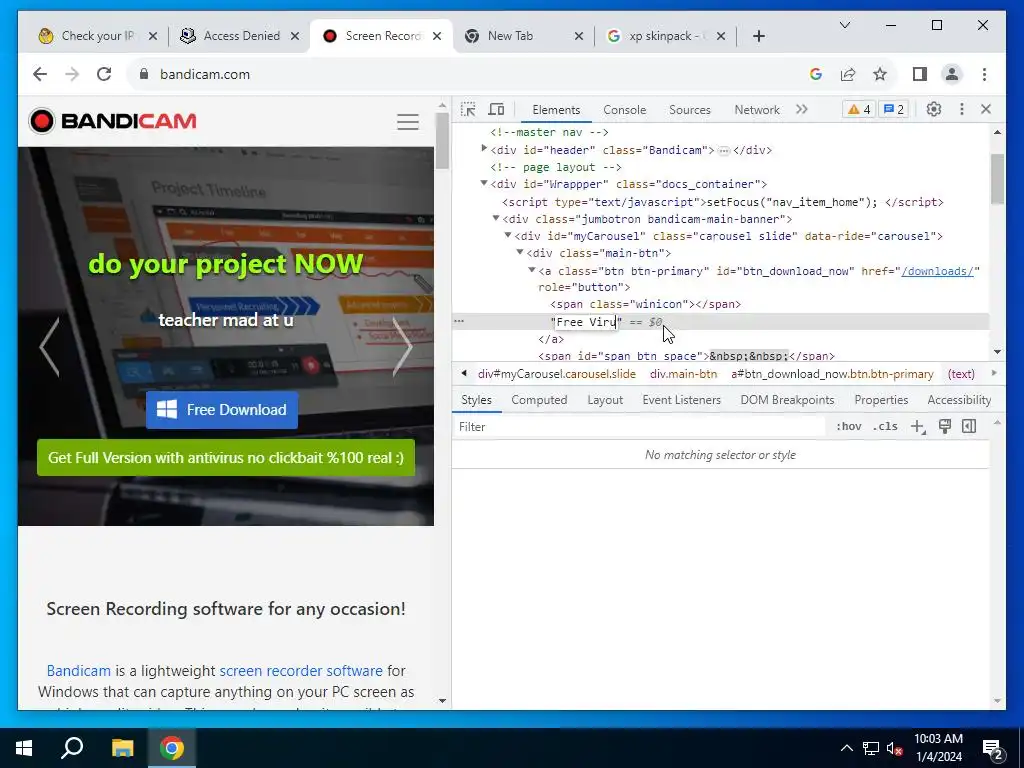Collapse the div id="Wrappper" node
Screen dimensions: 1024x768
pos(484,184)
